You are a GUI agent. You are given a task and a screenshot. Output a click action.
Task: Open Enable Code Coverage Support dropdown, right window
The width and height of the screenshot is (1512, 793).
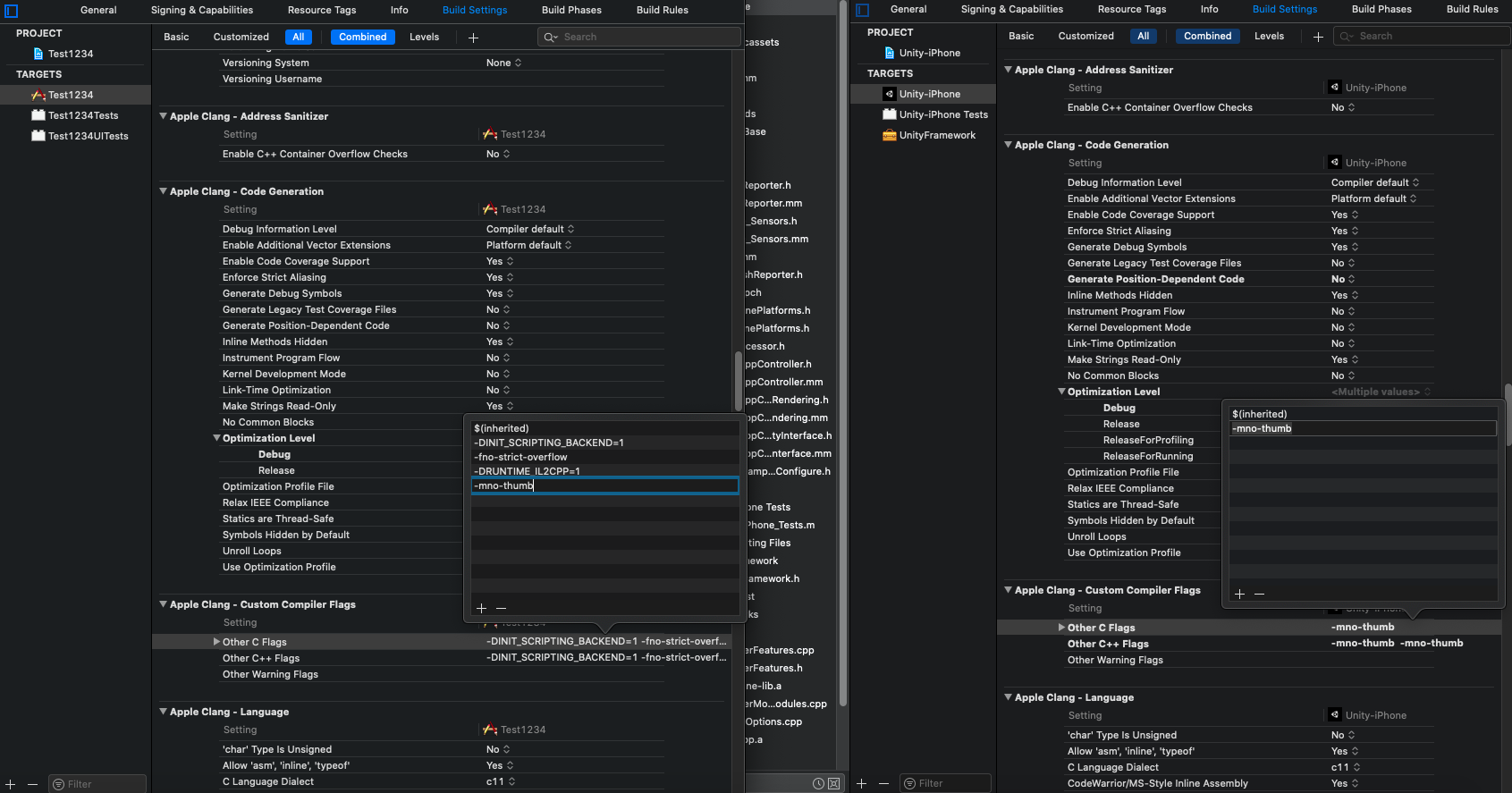point(1345,215)
